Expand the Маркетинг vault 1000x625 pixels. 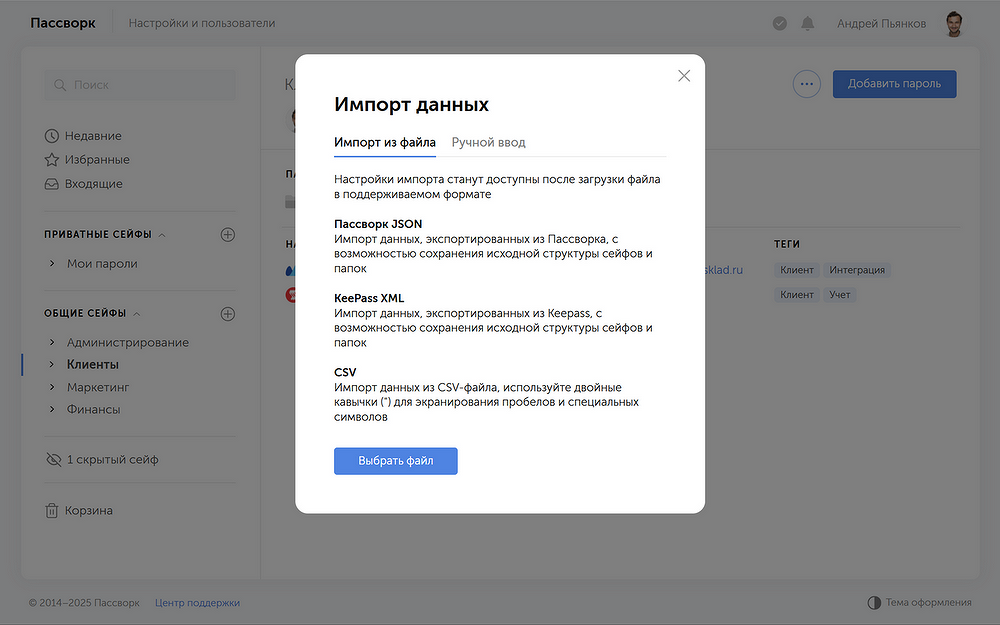pyautogui.click(x=52, y=387)
